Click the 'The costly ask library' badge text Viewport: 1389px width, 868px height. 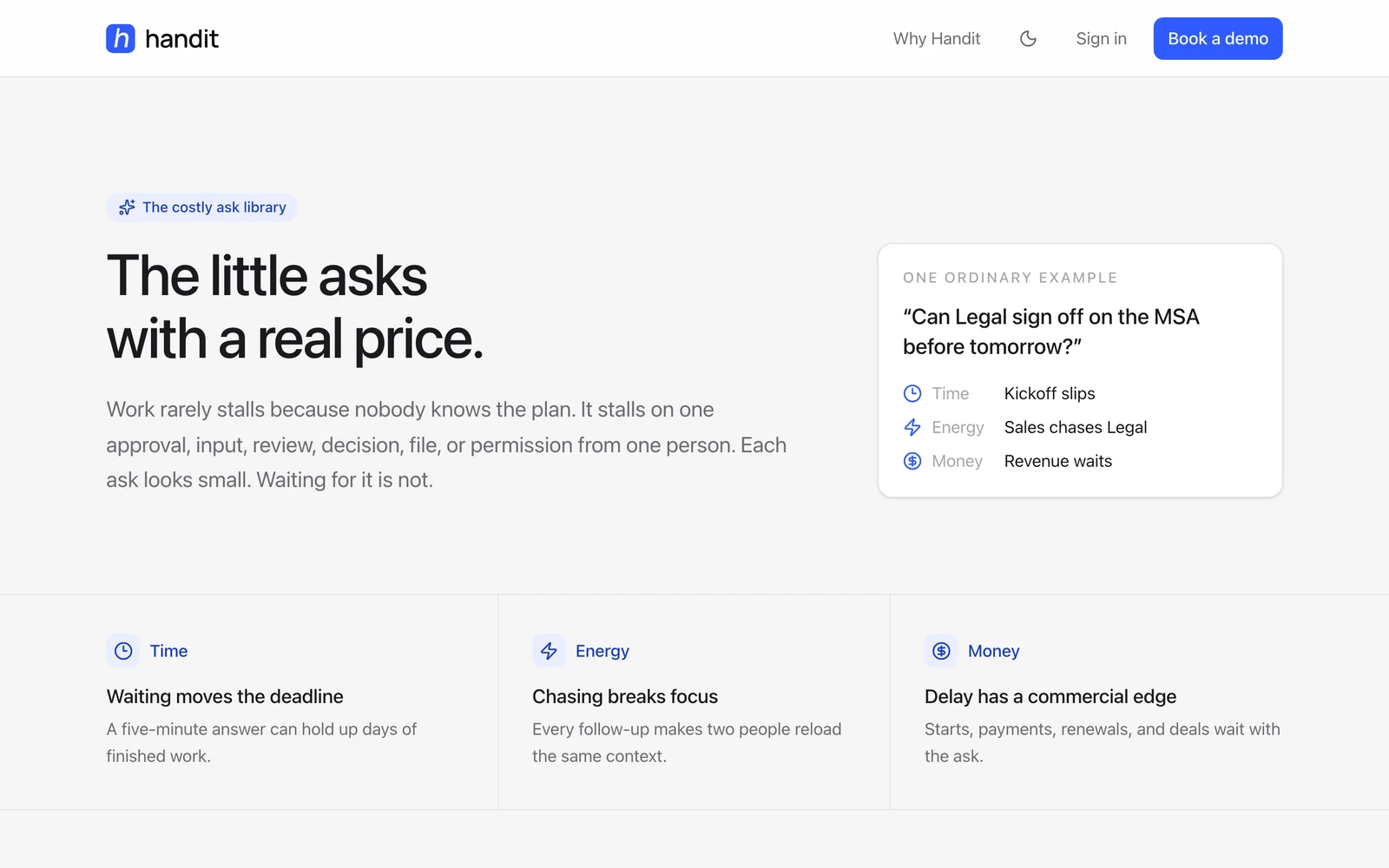coord(214,207)
